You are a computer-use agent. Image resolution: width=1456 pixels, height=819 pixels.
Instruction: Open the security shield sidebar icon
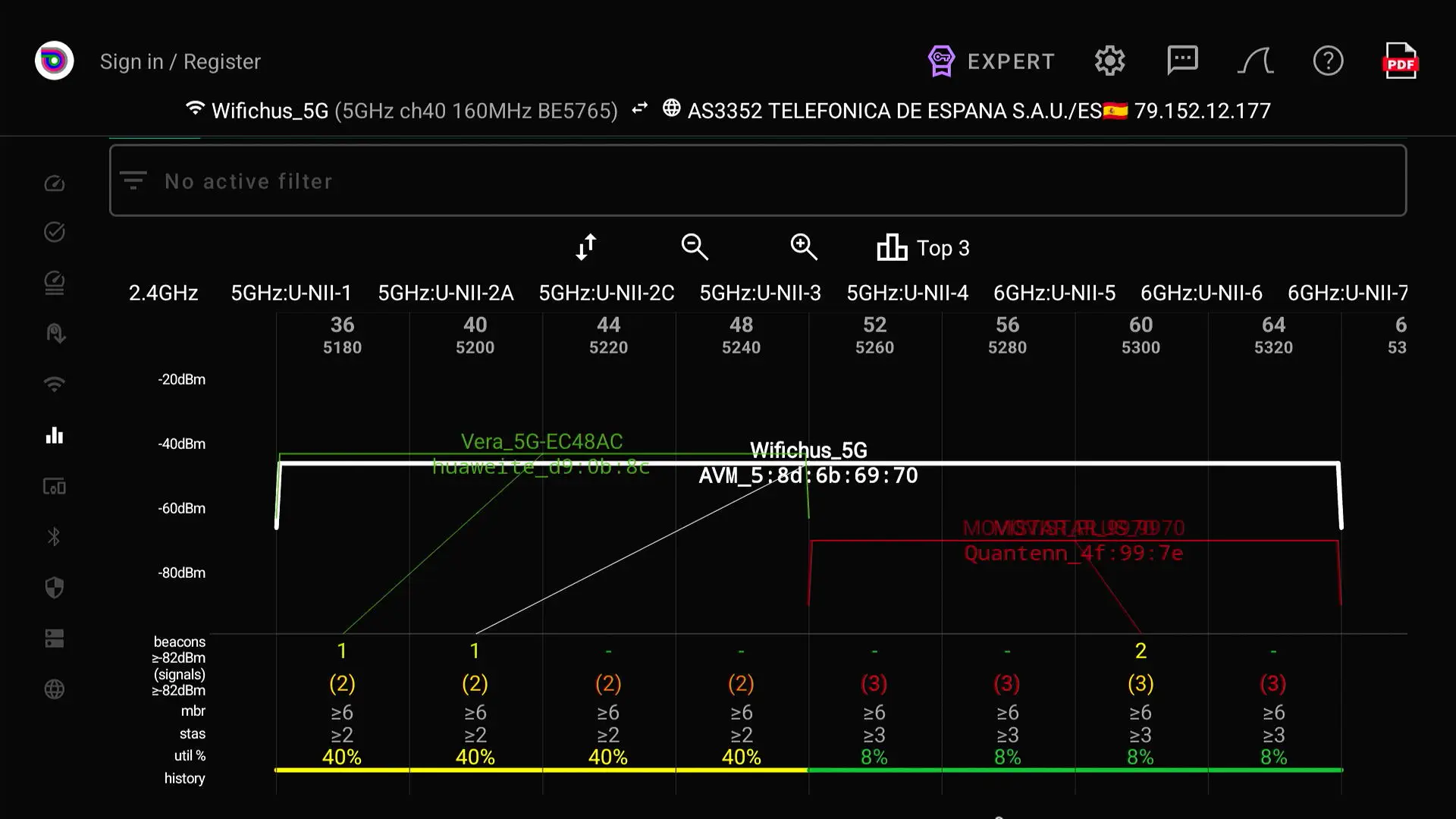pyautogui.click(x=54, y=588)
